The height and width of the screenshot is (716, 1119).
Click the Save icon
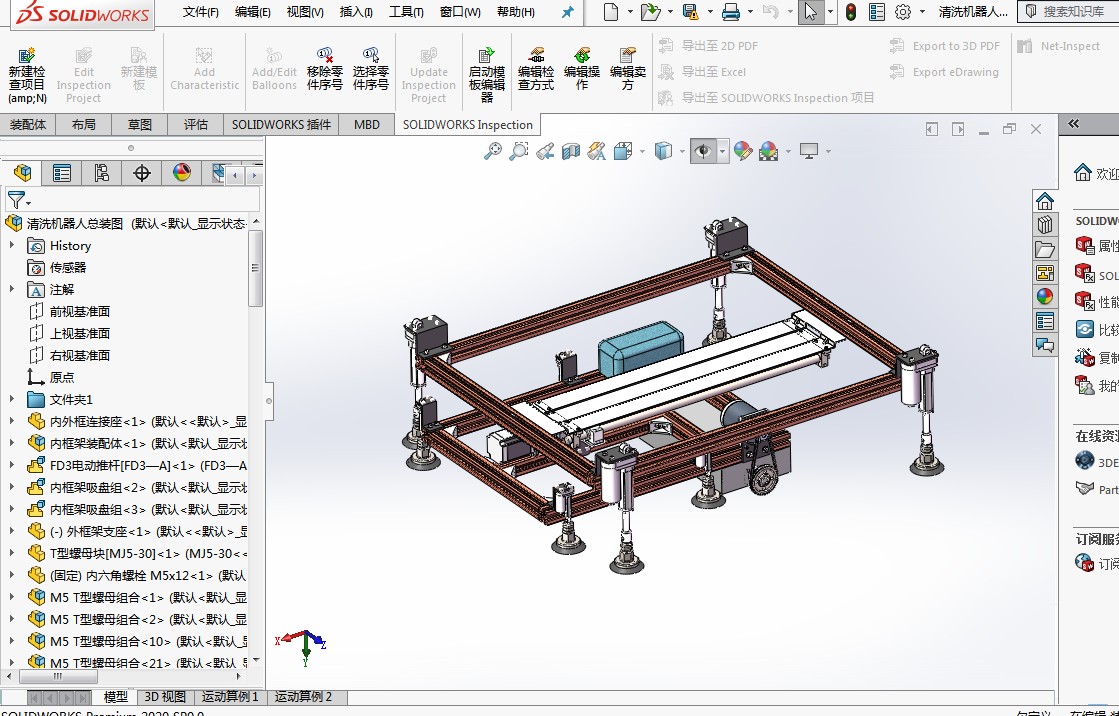690,12
